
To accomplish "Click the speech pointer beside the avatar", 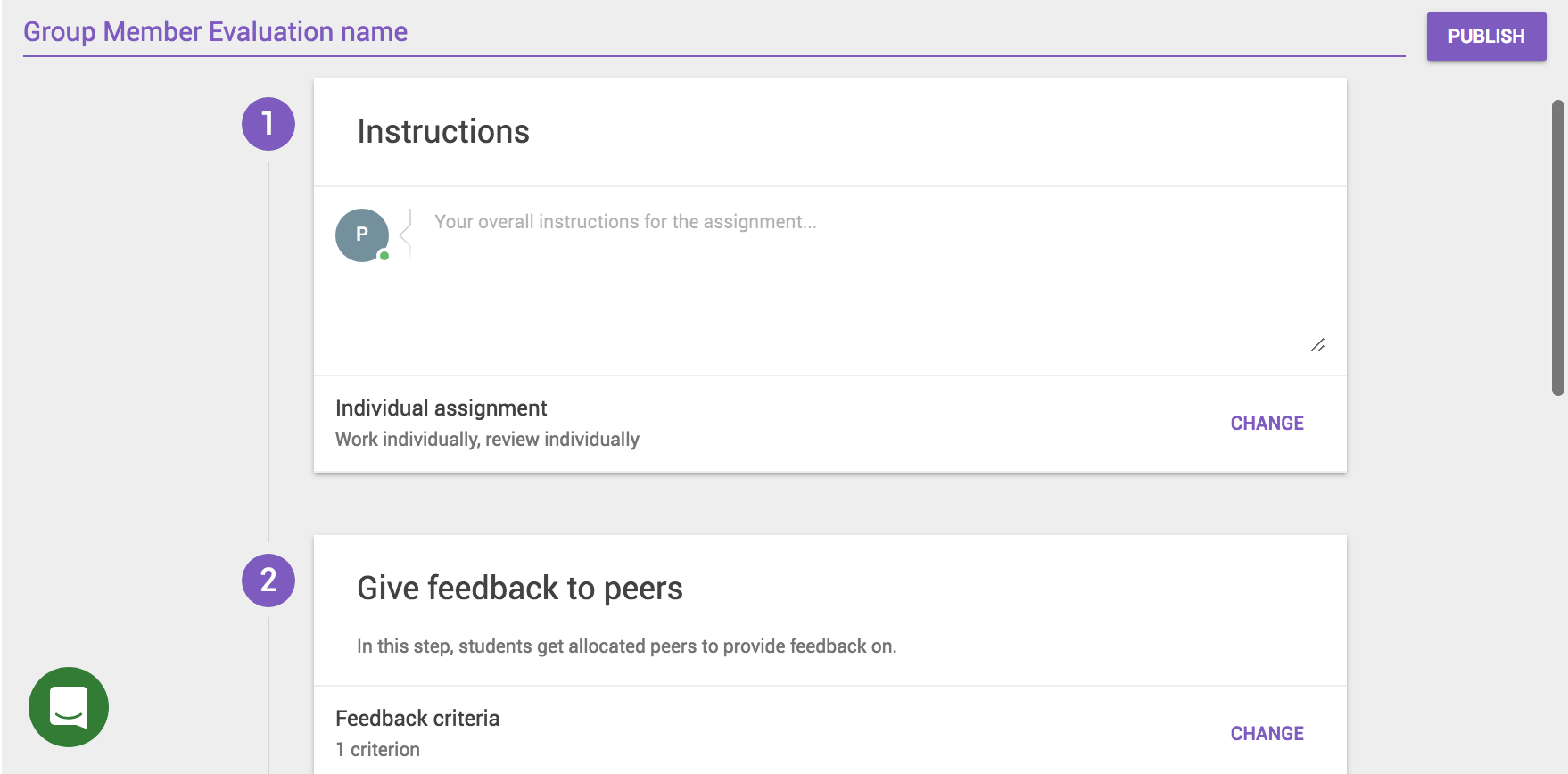I will 406,235.
